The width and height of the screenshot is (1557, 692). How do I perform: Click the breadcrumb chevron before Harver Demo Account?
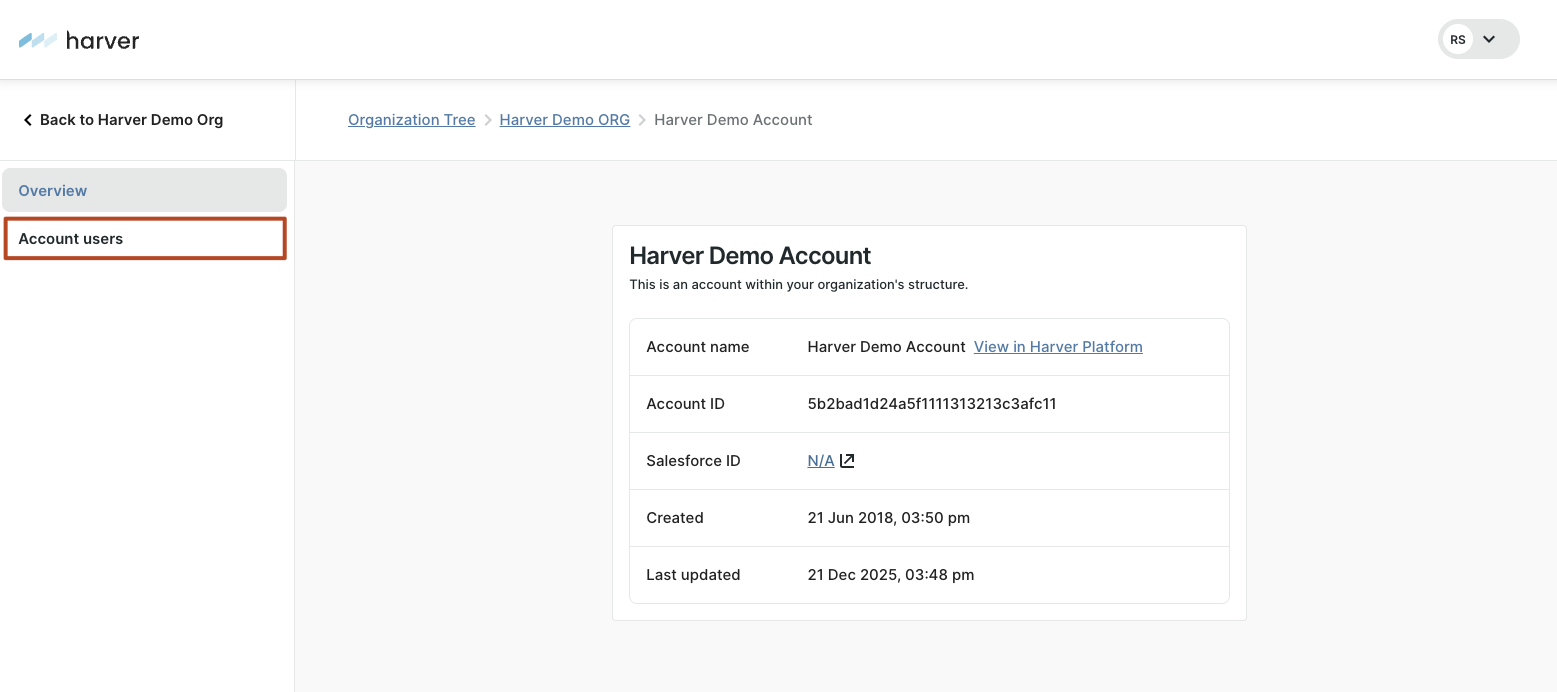[642, 120]
